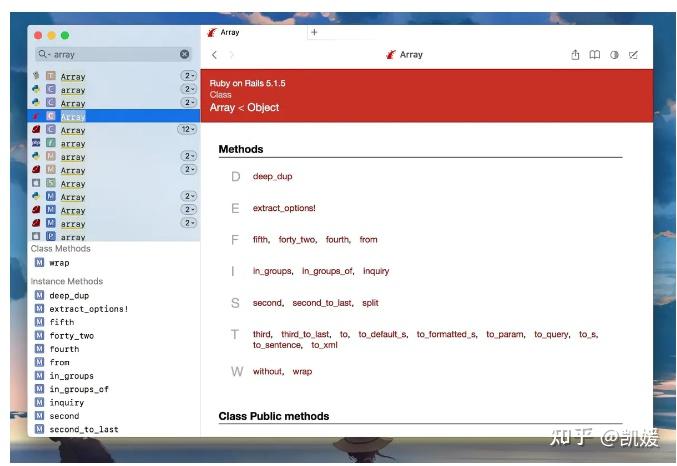Select 'from' in the sidebar Instance Methods
Screen dimensions: 677x466
coord(59,362)
